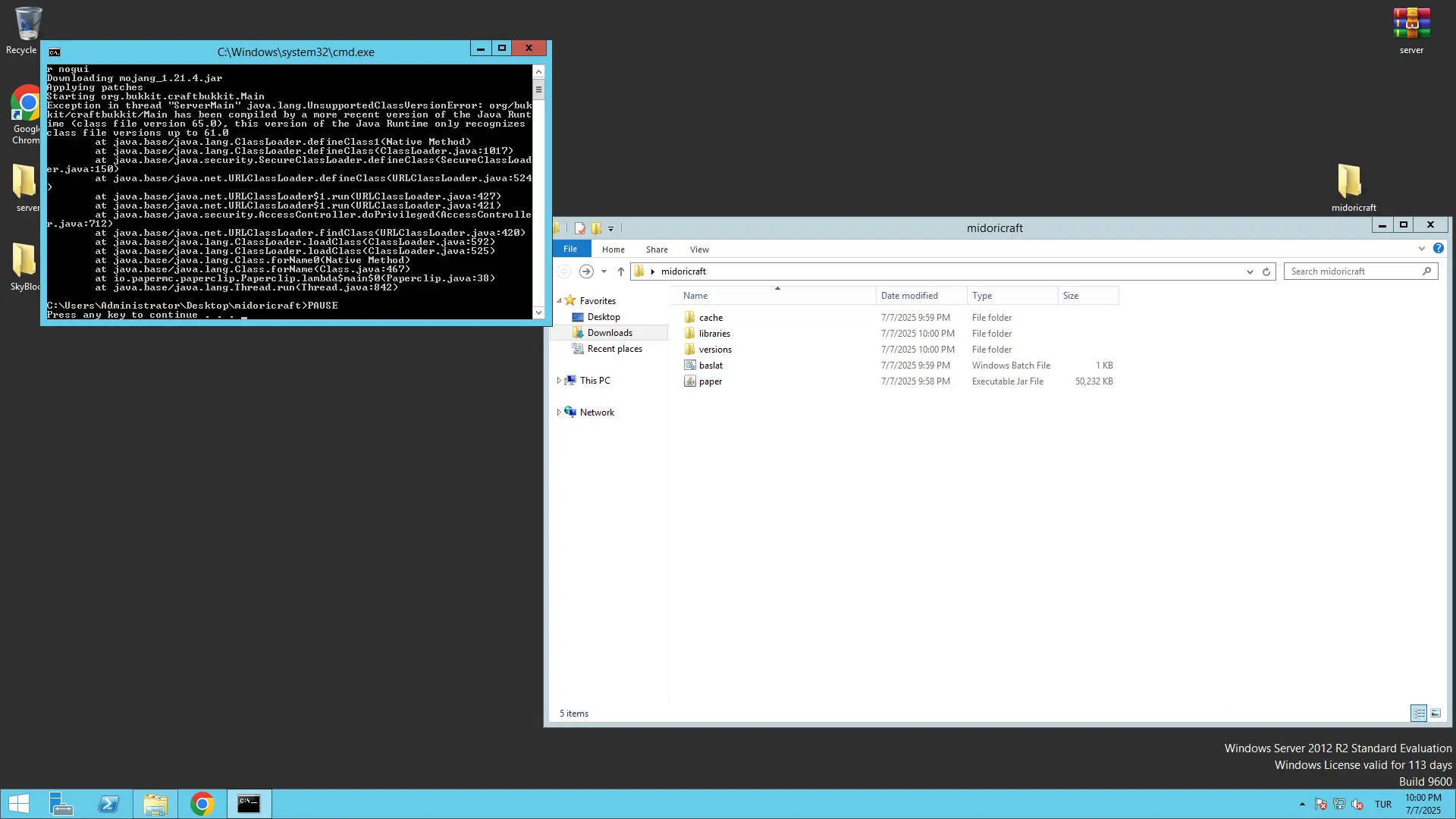Sort files by Date modified column
Screen dimensions: 1456x819
(x=921, y=296)
